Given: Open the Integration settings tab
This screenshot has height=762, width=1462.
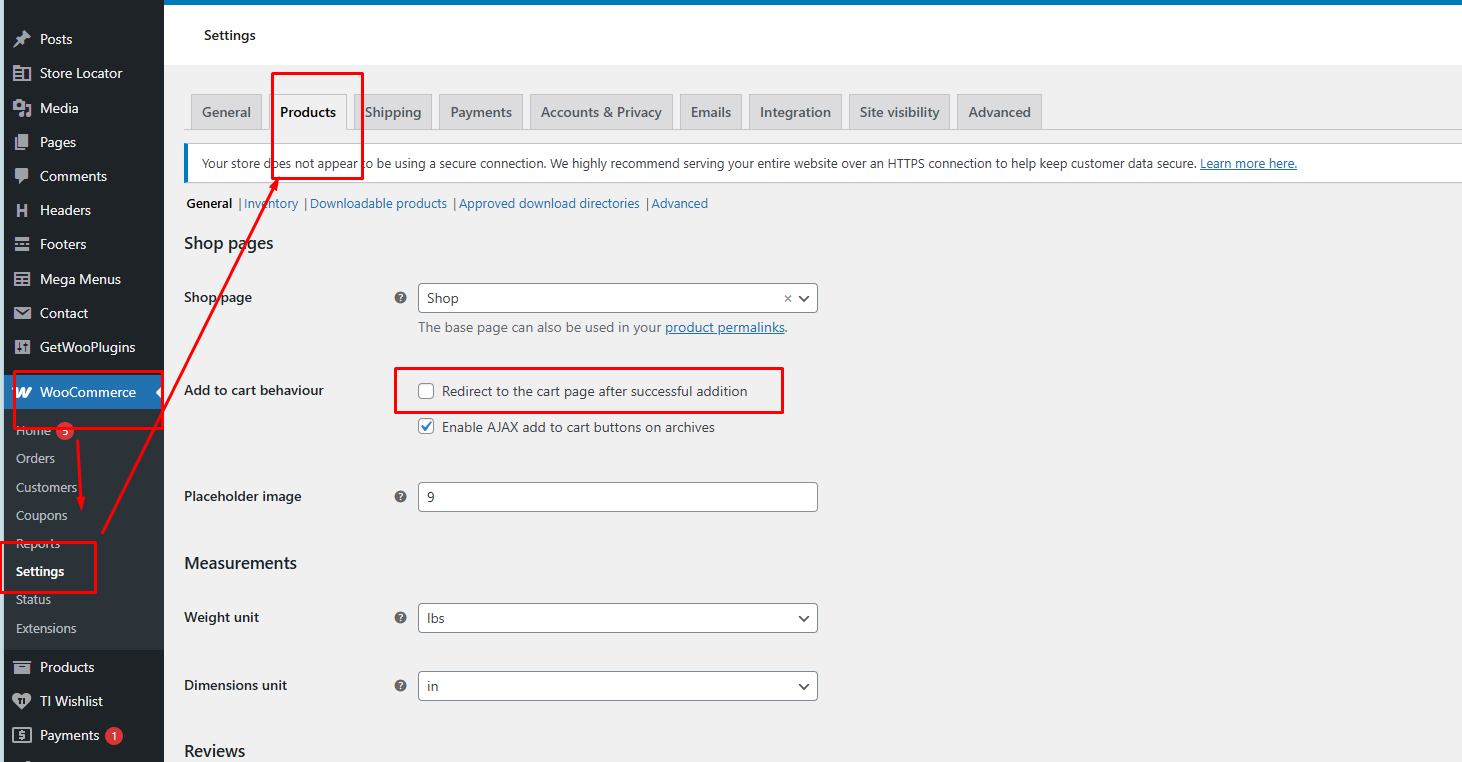Looking at the screenshot, I should pyautogui.click(x=795, y=112).
